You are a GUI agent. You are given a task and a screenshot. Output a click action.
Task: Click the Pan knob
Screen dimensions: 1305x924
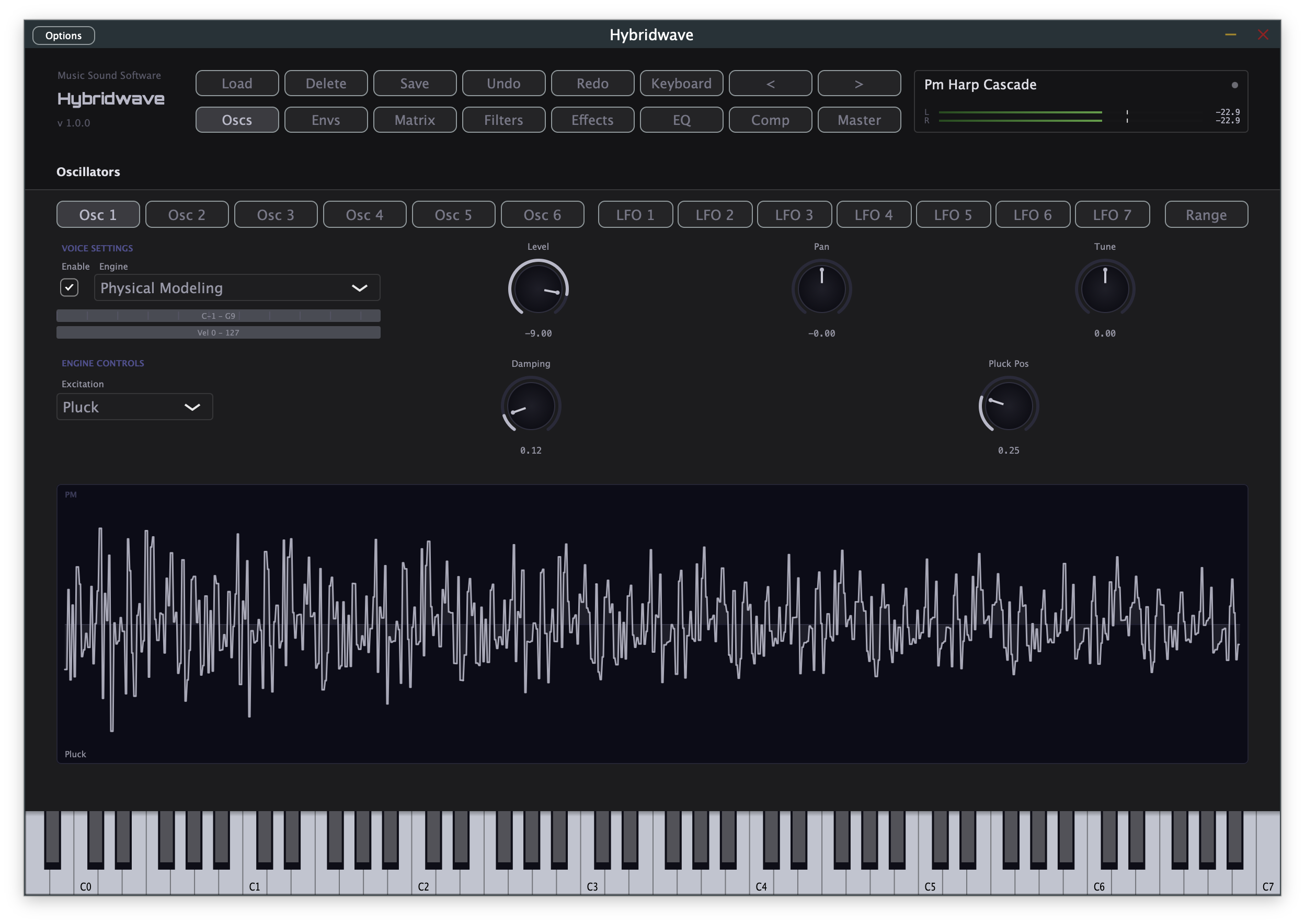click(x=821, y=288)
